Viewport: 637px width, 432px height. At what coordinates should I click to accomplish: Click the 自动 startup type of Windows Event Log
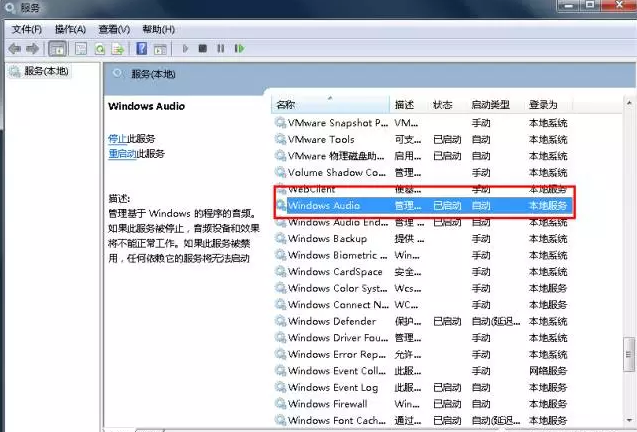[481, 387]
